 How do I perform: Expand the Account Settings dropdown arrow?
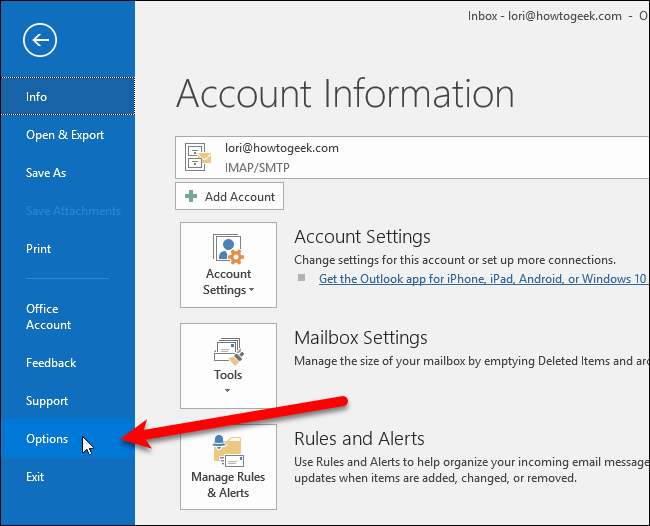251,291
